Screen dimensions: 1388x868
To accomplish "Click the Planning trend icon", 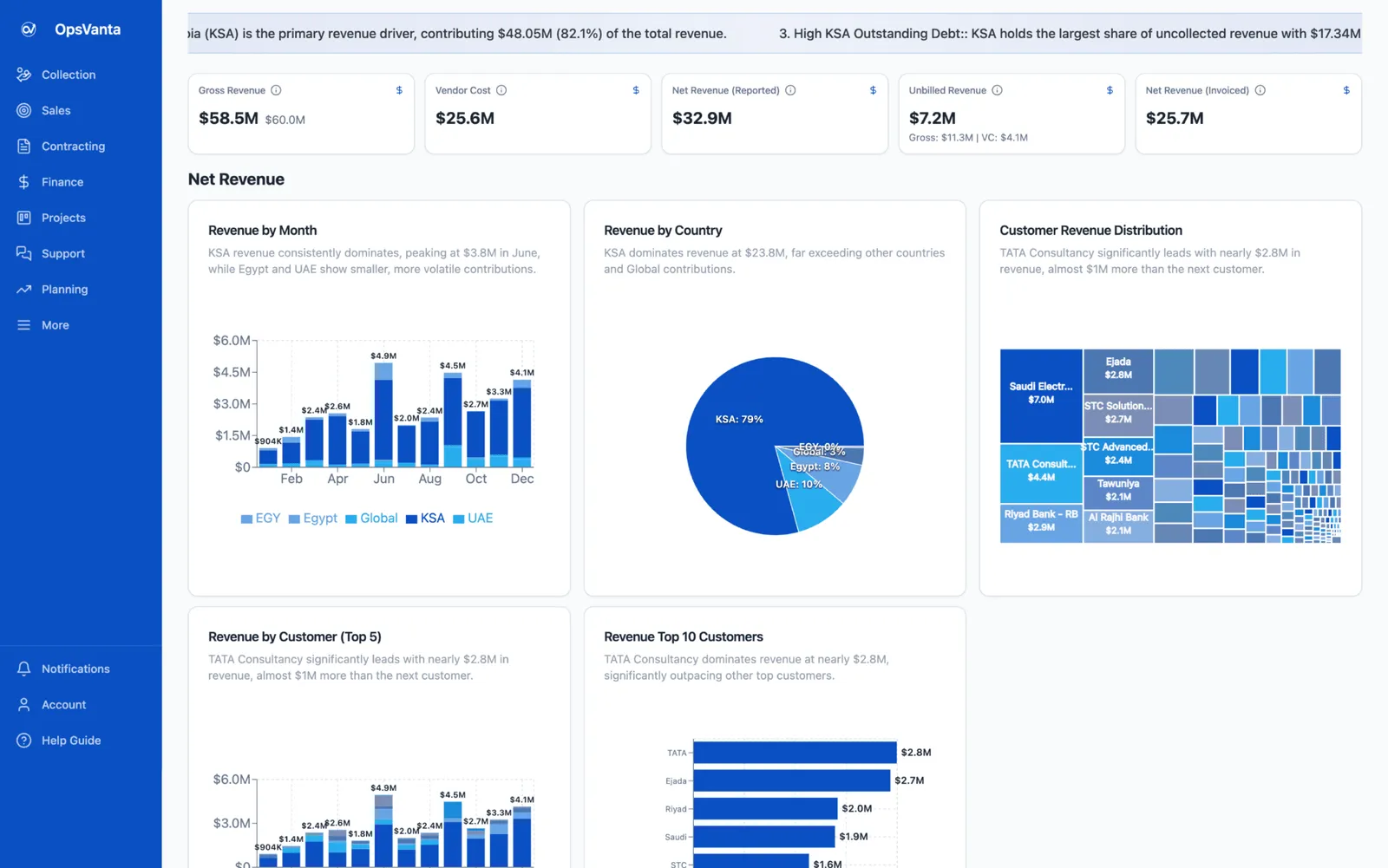I will (24, 290).
